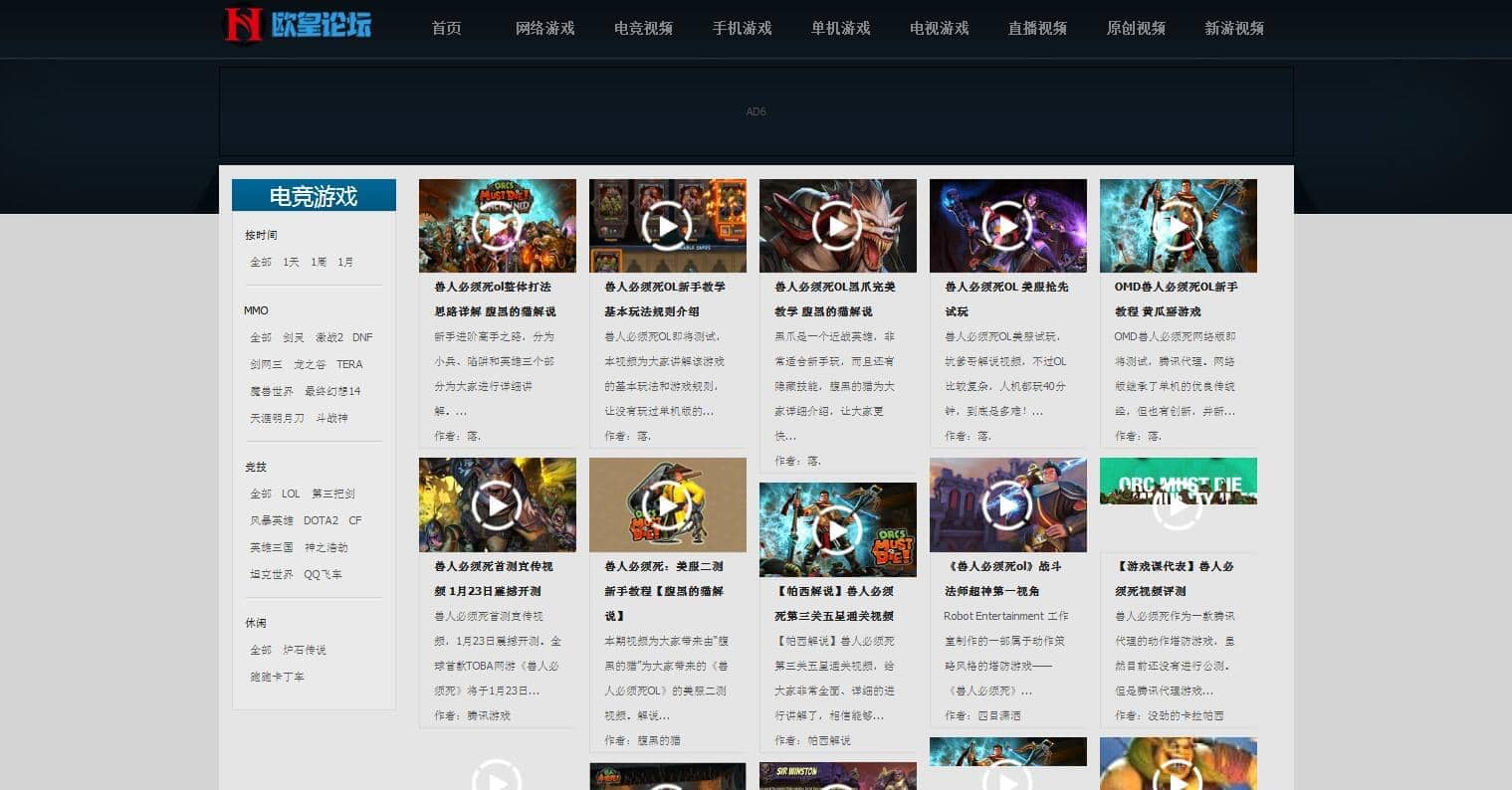Open title link 兽人必须死ol整体打法思路详解
Screen dimensions: 1512x790
(x=495, y=298)
